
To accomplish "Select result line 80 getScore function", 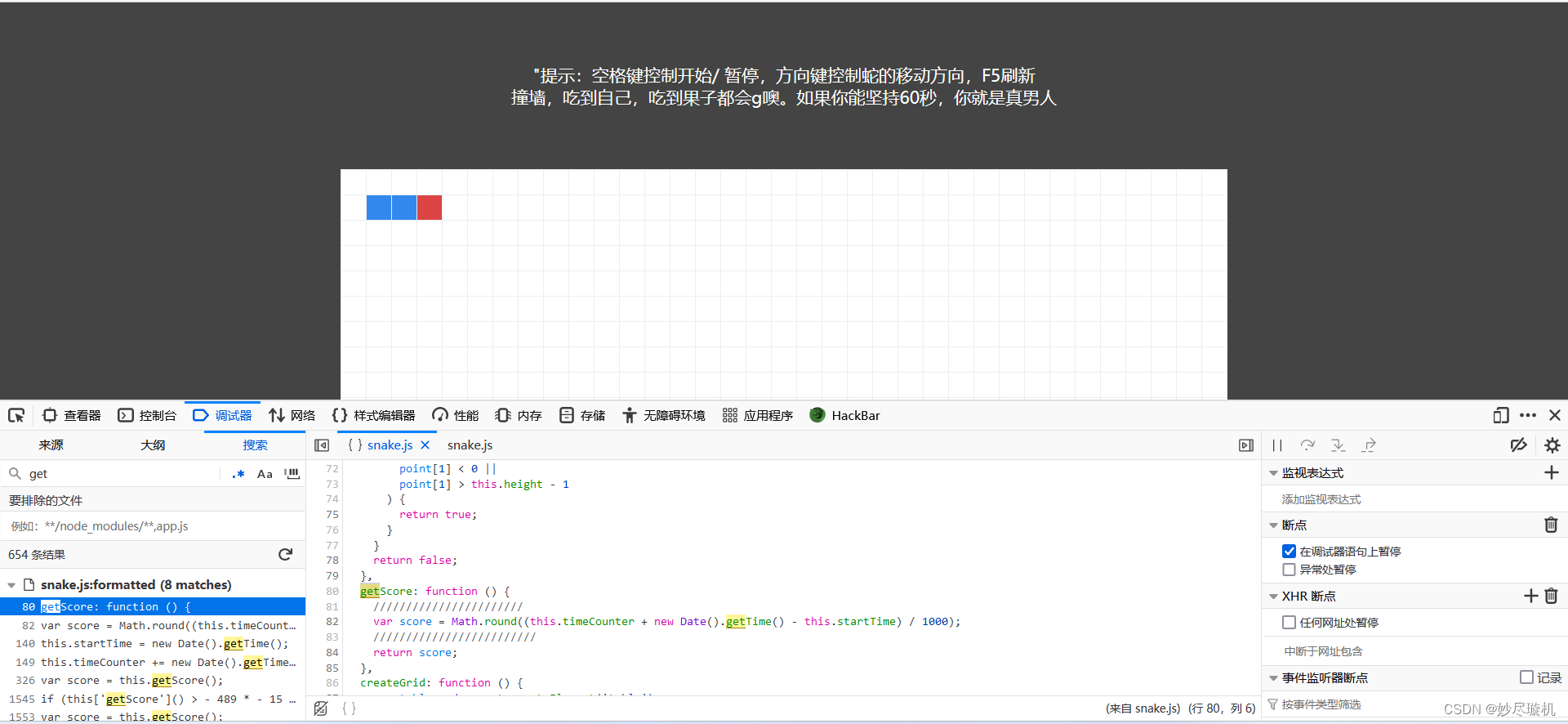I will (153, 606).
